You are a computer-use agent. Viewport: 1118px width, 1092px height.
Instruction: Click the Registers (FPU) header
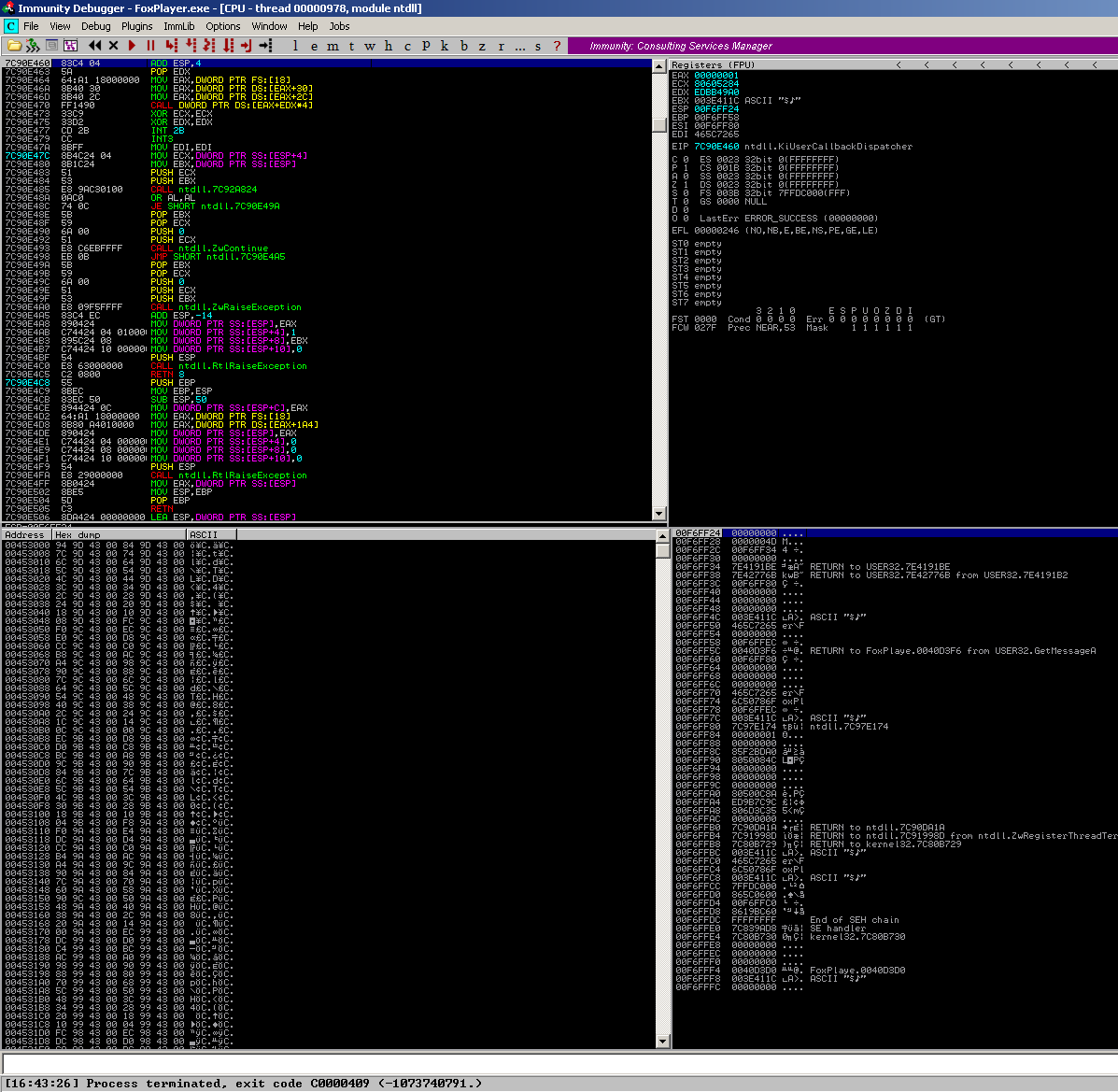713,64
